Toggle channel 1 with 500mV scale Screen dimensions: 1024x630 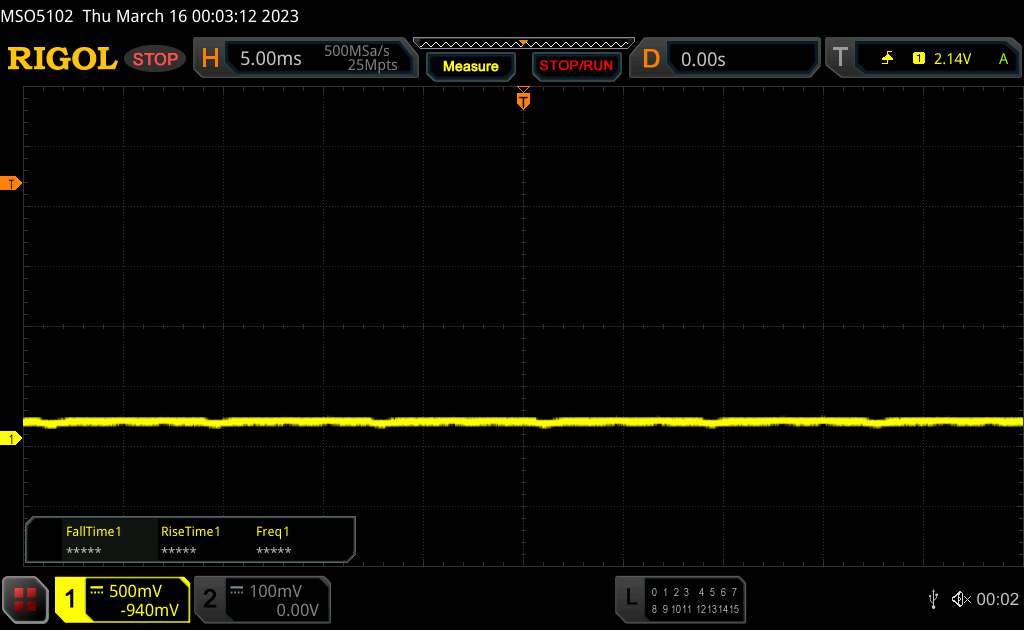pos(122,599)
